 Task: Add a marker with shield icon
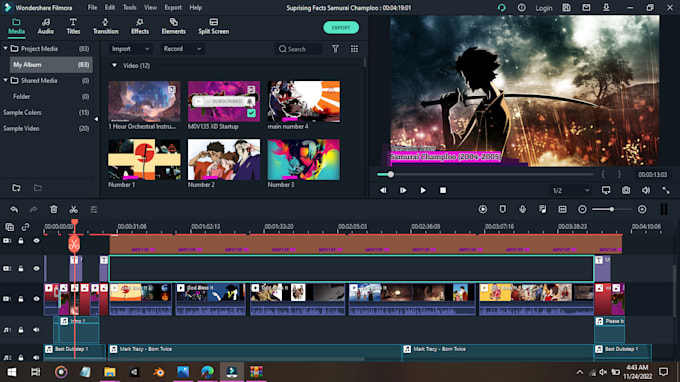coord(503,209)
